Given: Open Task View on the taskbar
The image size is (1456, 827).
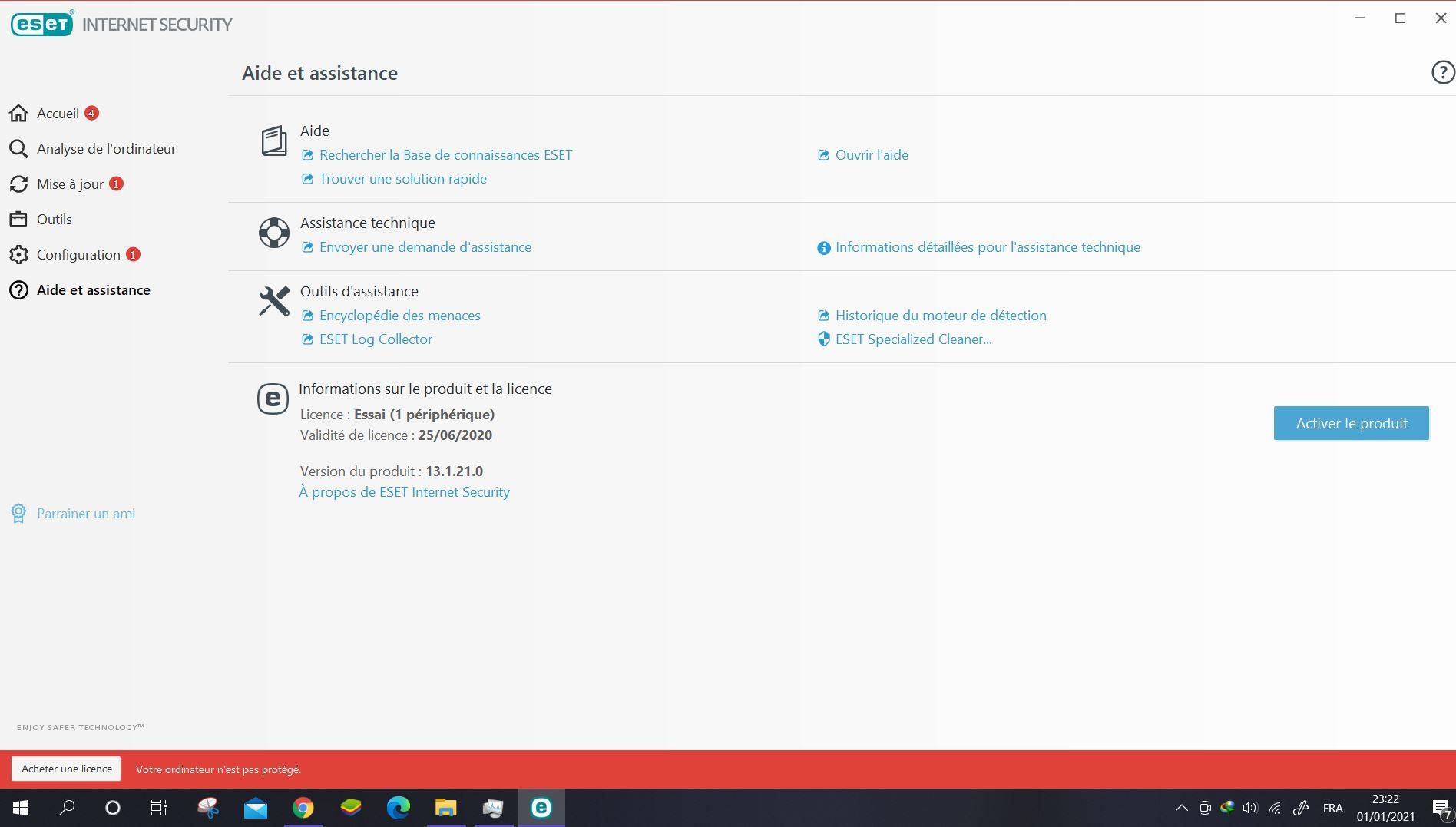Looking at the screenshot, I should pos(159,808).
